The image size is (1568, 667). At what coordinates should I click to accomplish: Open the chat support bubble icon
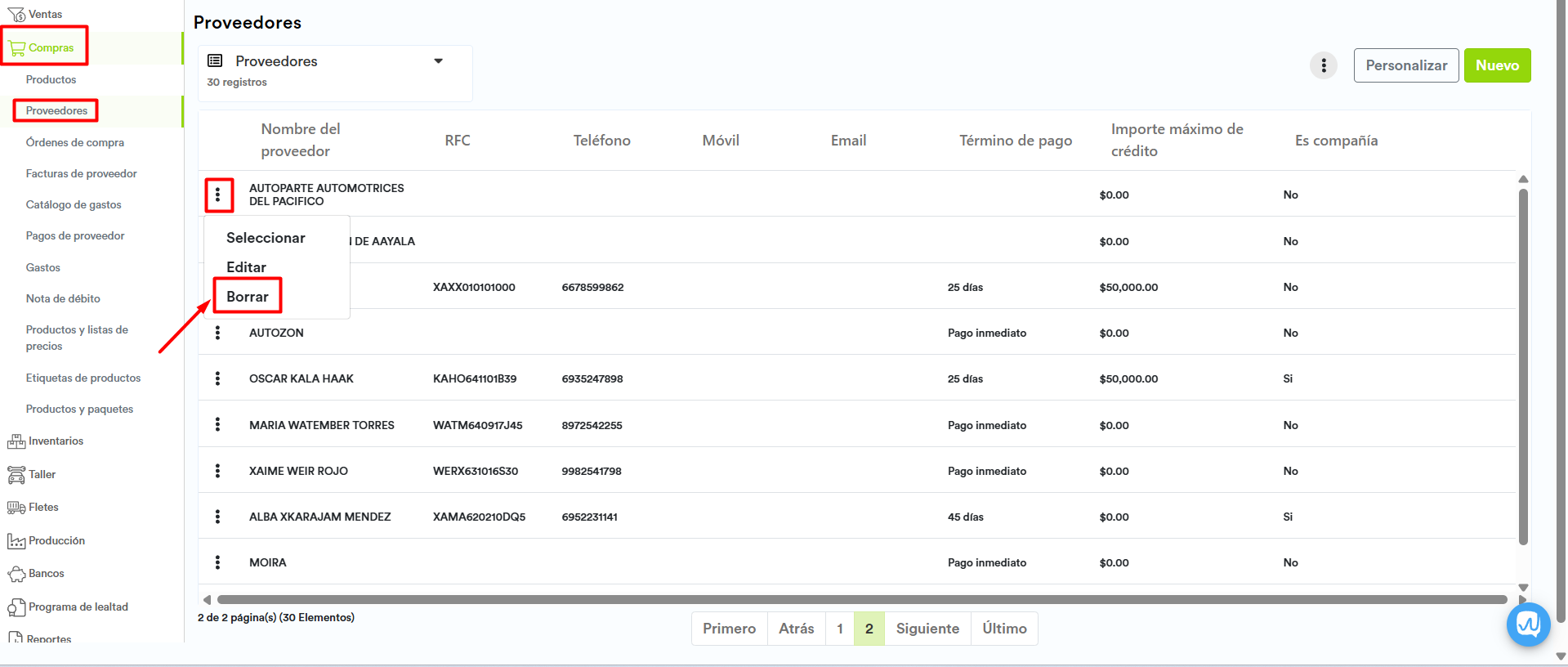coord(1528,624)
